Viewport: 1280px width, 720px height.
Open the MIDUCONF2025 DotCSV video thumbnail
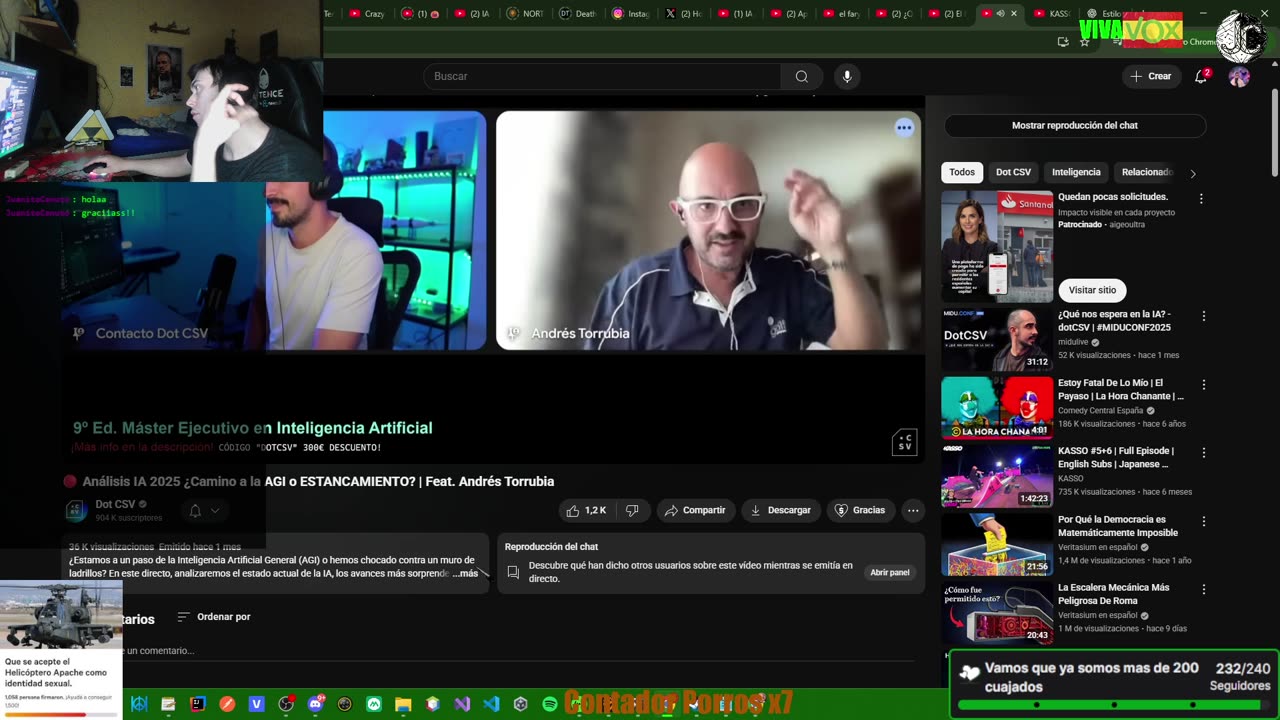(997, 339)
